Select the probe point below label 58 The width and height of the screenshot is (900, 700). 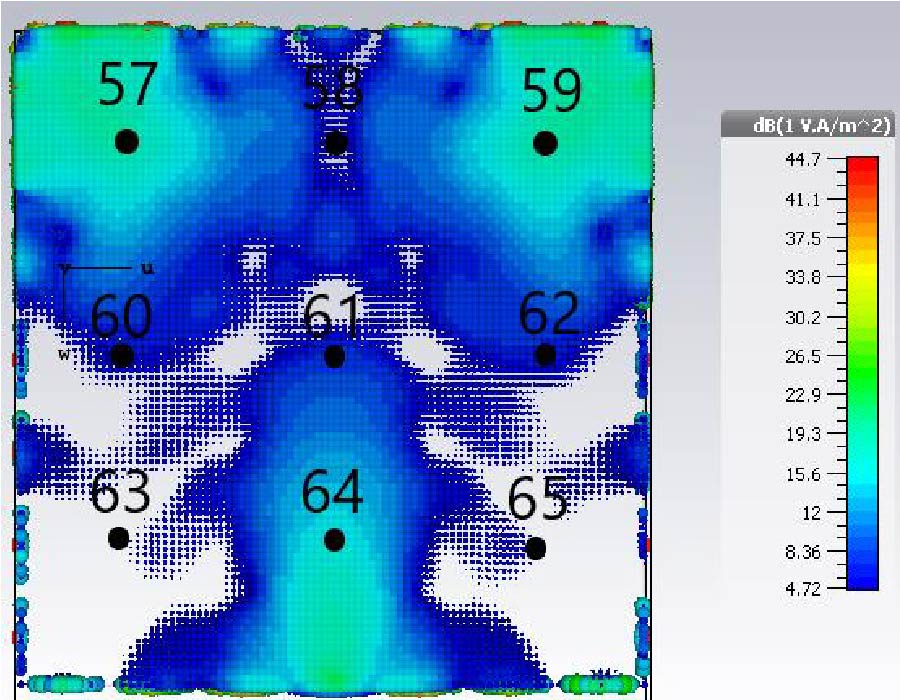pos(337,143)
